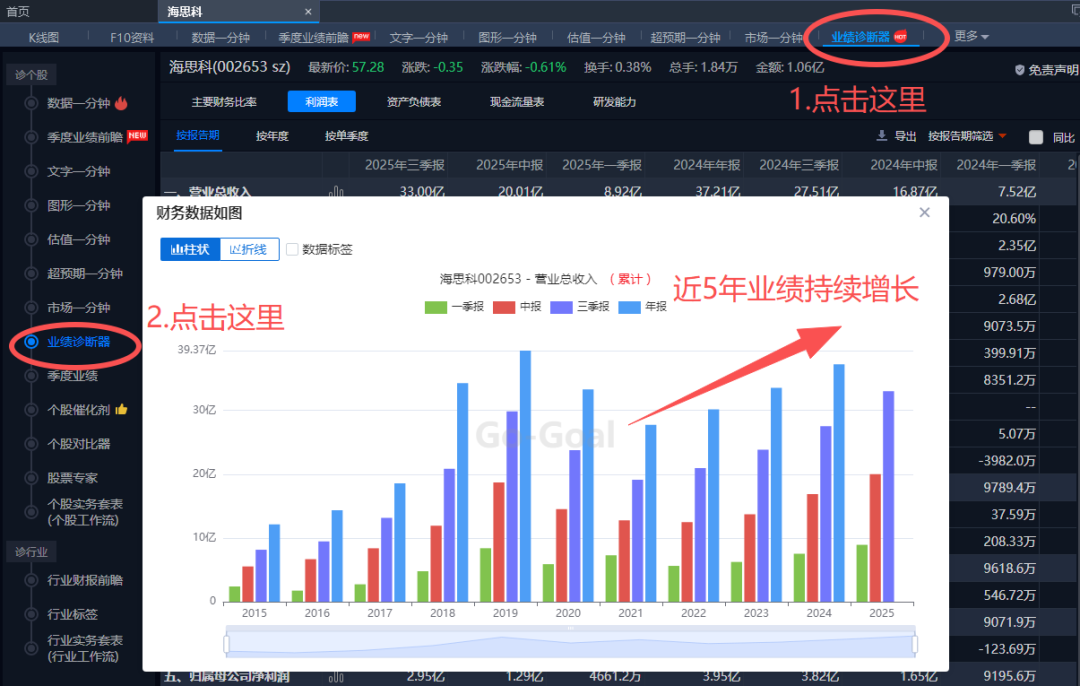This screenshot has height=686, width=1080.
Task: Click the 2025年三季报 column header
Action: [x=405, y=165]
